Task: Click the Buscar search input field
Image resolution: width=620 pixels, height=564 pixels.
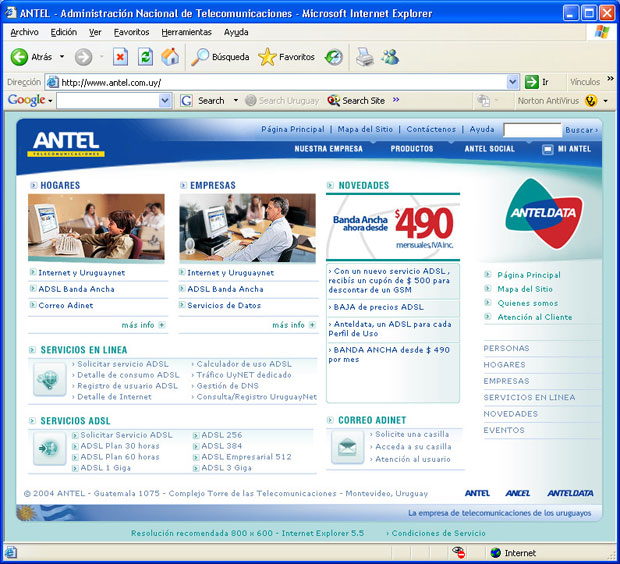Action: (x=531, y=130)
